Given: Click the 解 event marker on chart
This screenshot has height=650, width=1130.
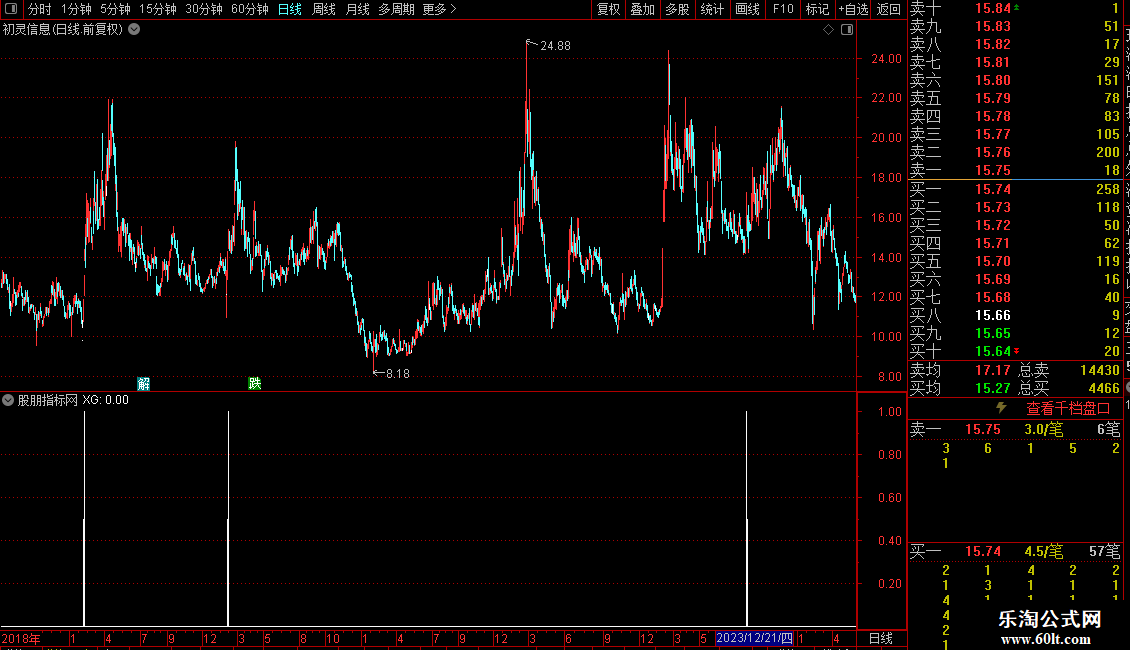Looking at the screenshot, I should point(143,383).
